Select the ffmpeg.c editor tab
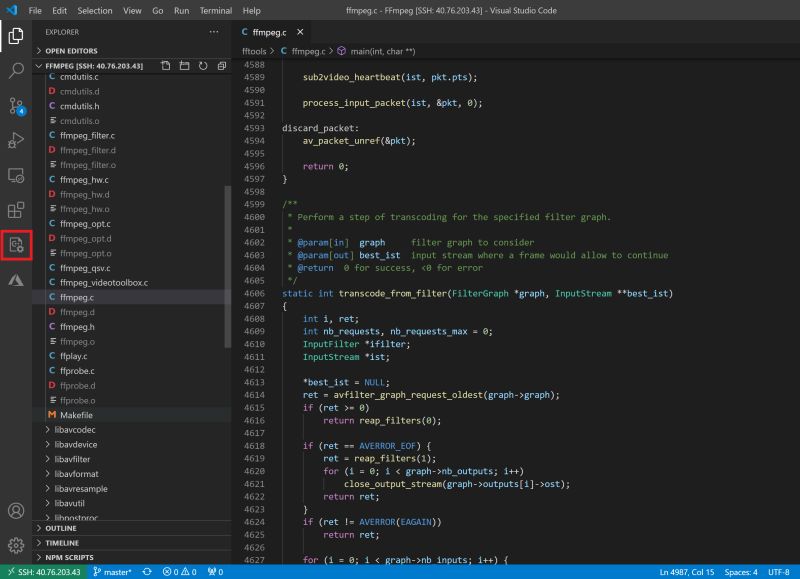This screenshot has width=800, height=579. tap(270, 31)
